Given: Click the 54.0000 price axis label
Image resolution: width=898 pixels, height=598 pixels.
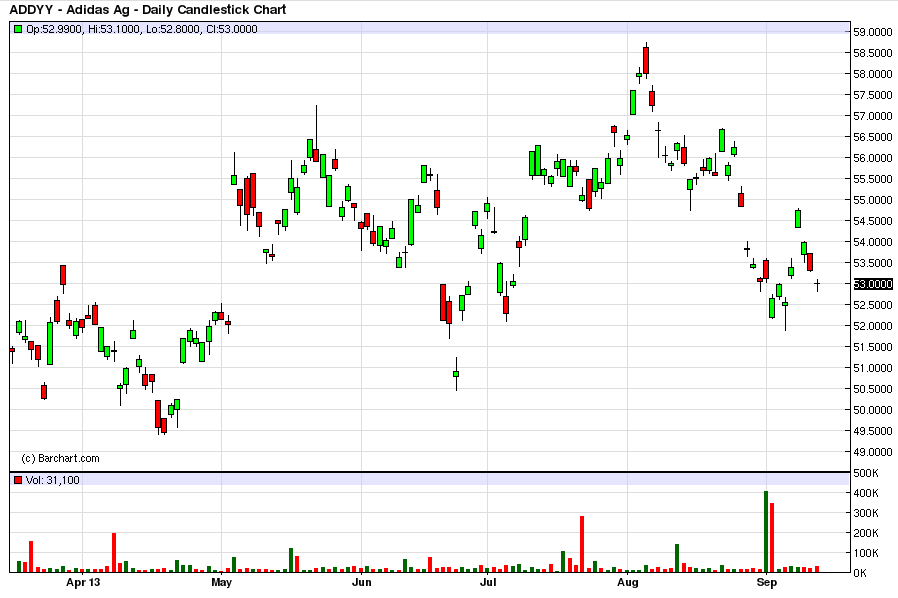Looking at the screenshot, I should [x=873, y=242].
